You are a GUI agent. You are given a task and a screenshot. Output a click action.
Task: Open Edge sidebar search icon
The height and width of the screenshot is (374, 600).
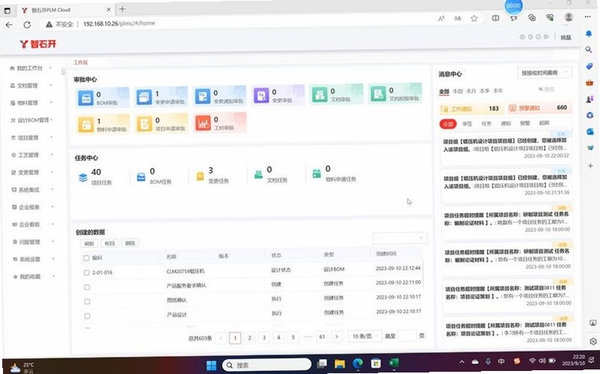[x=589, y=49]
